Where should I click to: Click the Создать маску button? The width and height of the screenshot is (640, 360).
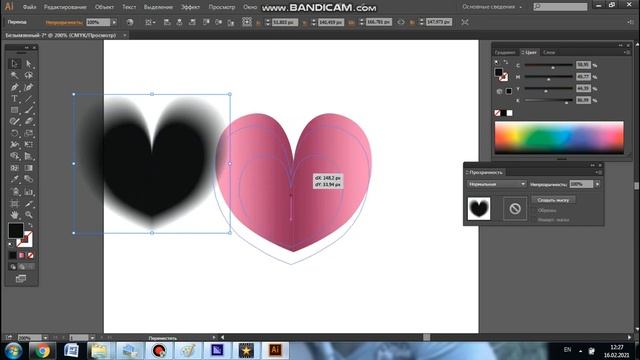coord(553,200)
